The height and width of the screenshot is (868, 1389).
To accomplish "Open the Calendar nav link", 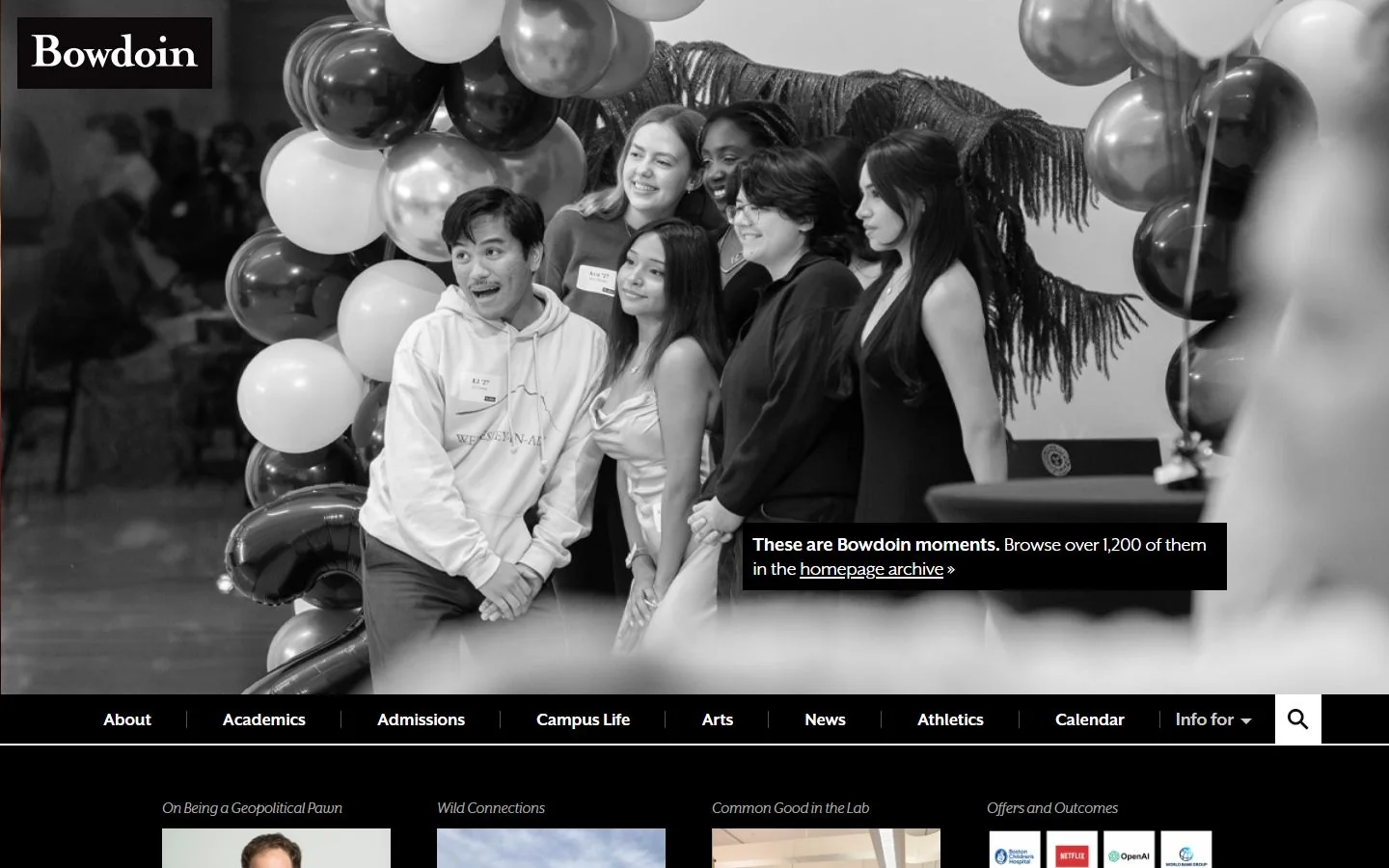I will [1090, 719].
